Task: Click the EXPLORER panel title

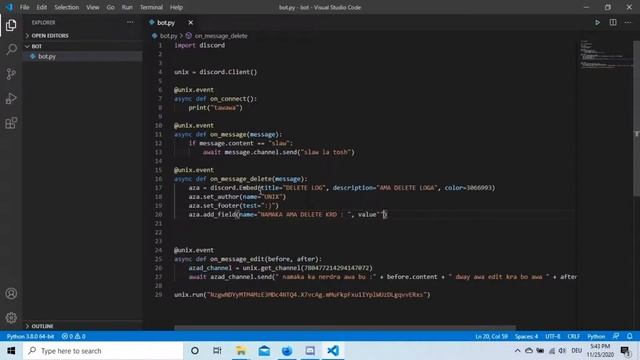Action: [x=43, y=22]
